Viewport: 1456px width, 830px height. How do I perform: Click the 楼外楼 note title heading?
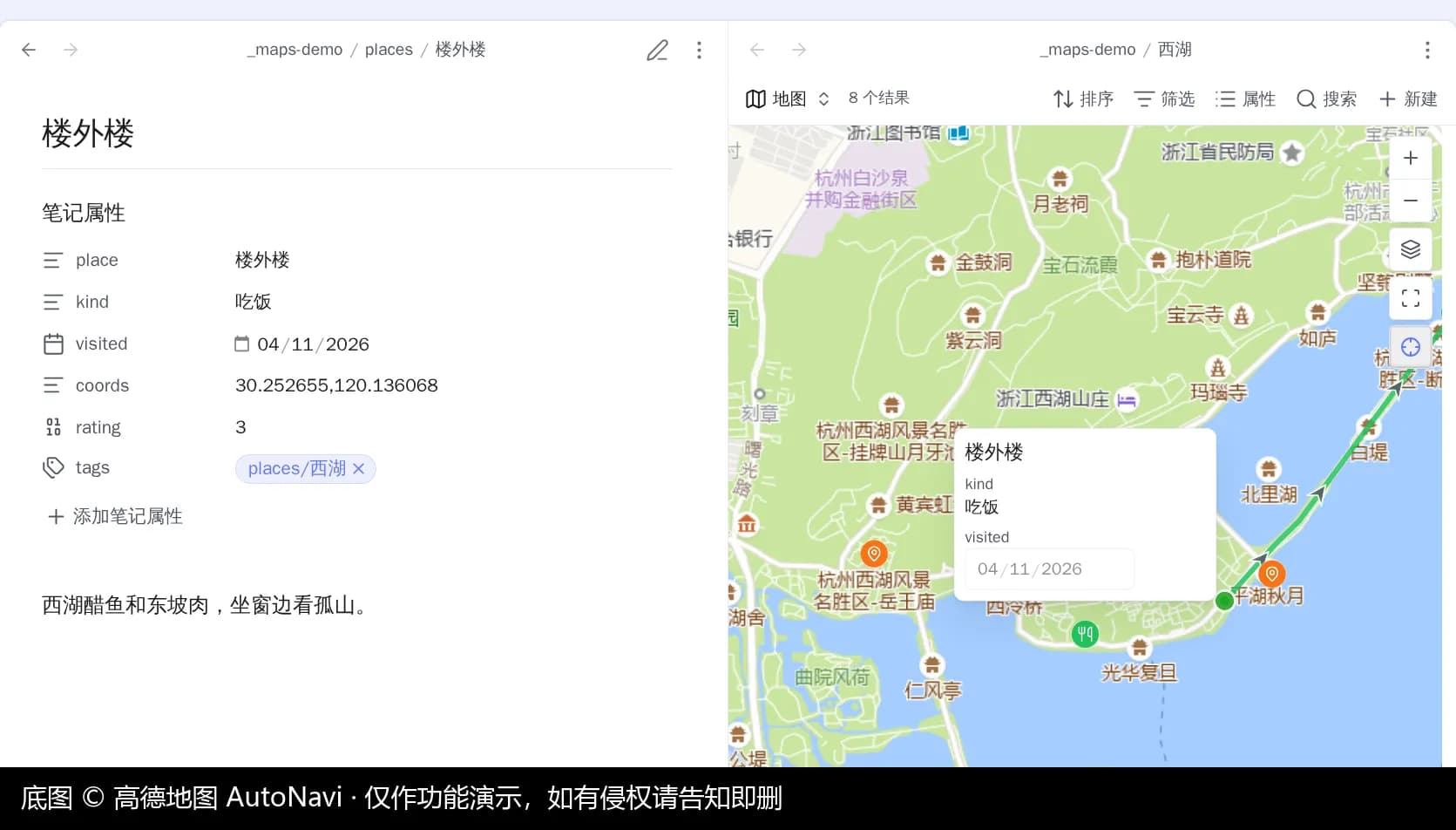(x=88, y=133)
